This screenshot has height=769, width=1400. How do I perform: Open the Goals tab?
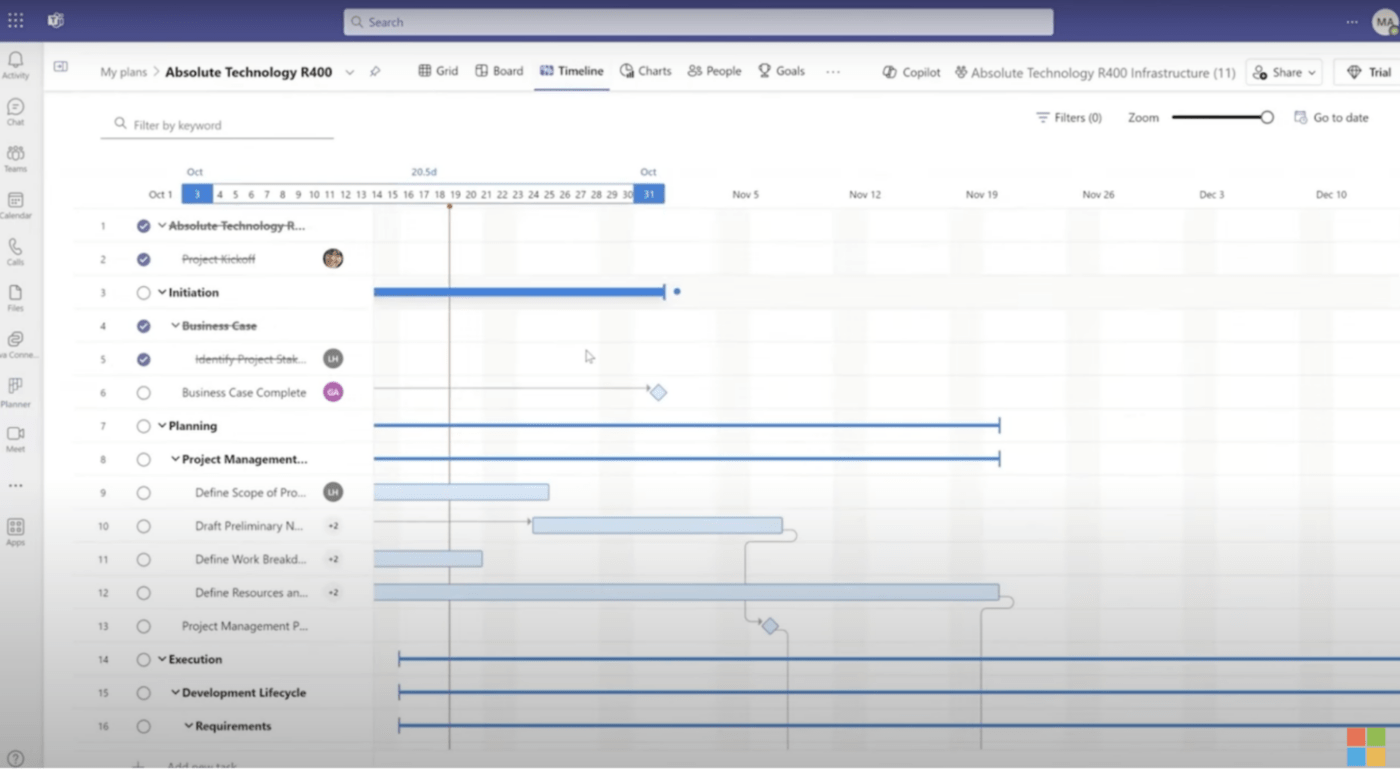781,71
